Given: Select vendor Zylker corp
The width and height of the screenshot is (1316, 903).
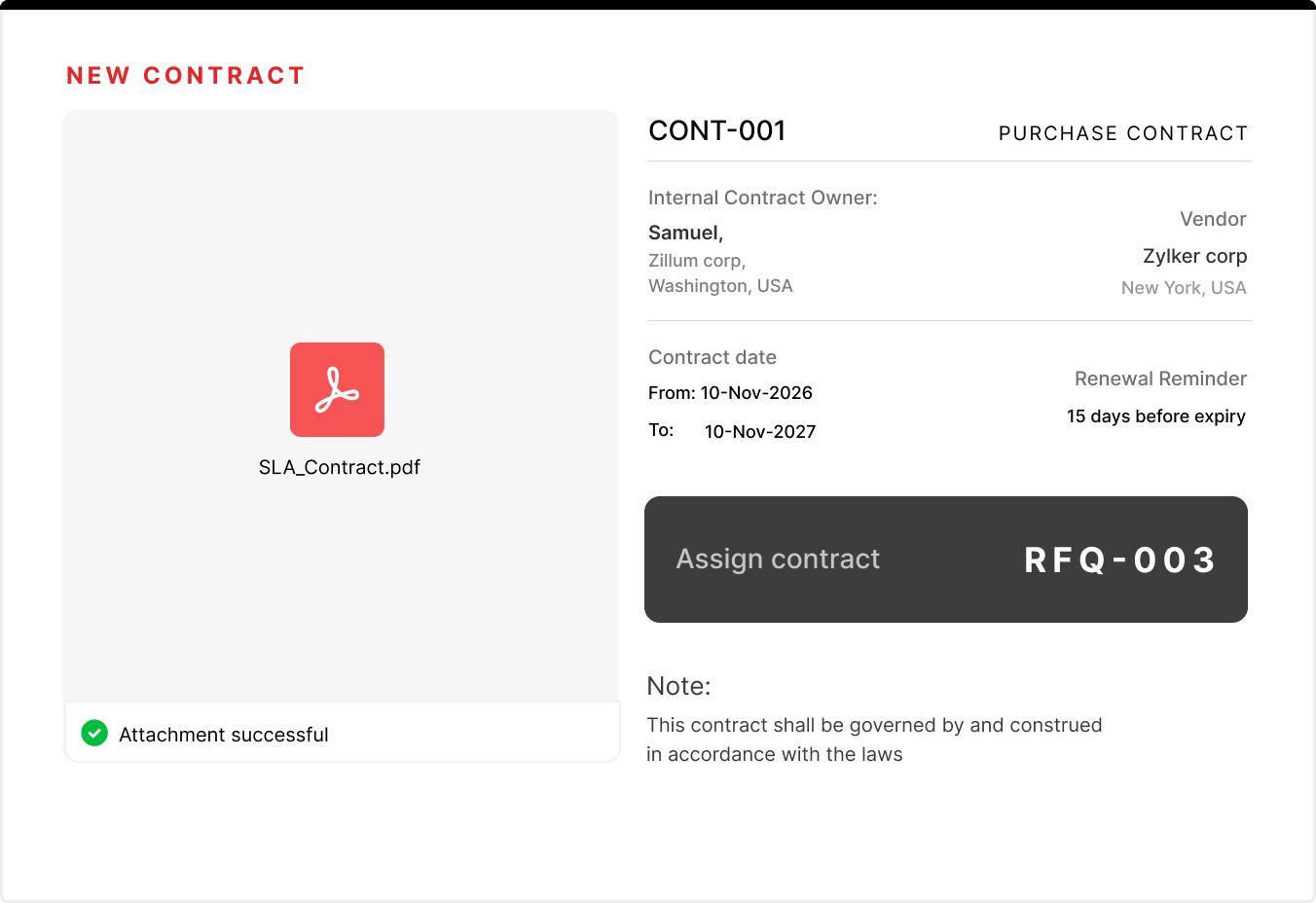Looking at the screenshot, I should [x=1194, y=255].
